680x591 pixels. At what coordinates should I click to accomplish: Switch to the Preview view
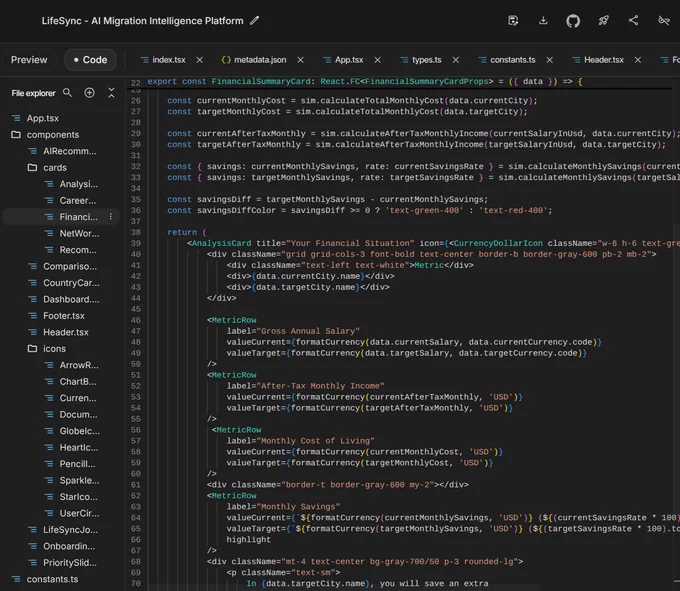point(29,60)
